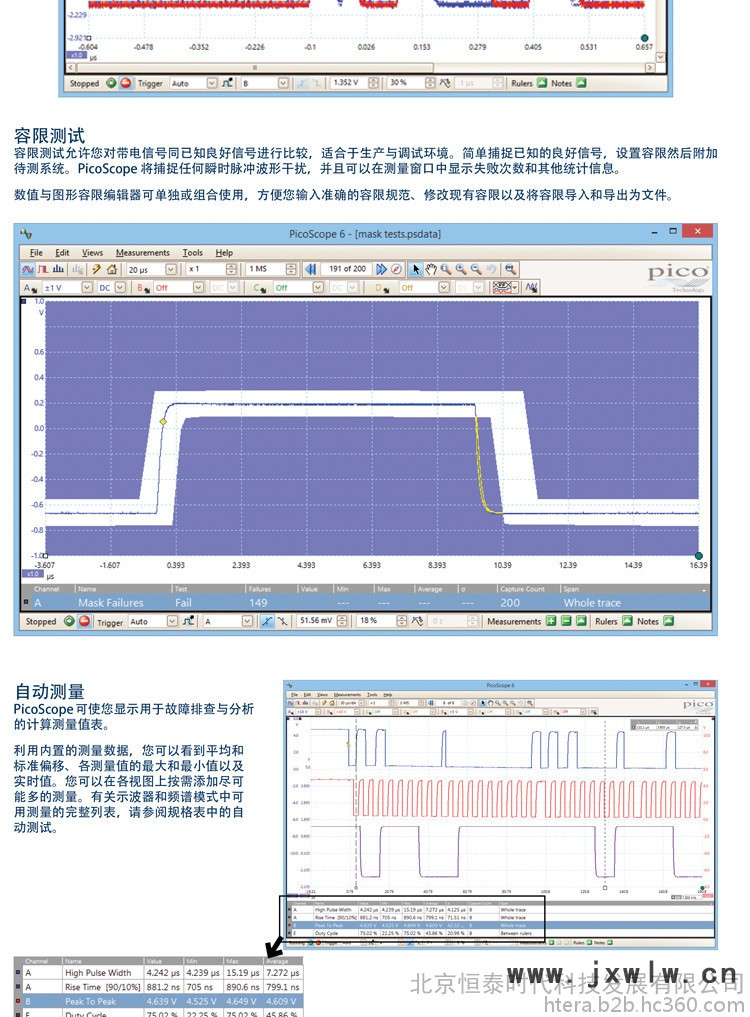The width and height of the screenshot is (750, 1017).
Task: Open the File menu
Action: pos(36,252)
